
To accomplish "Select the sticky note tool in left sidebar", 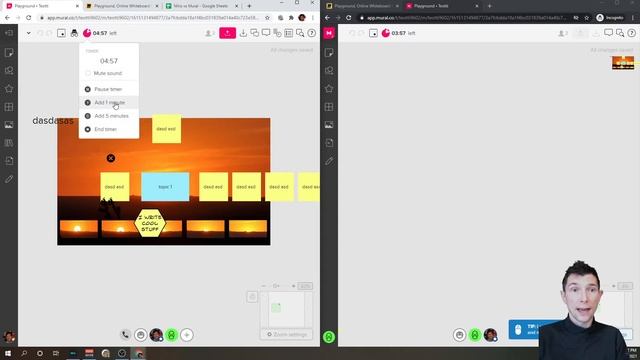I will click(x=9, y=53).
